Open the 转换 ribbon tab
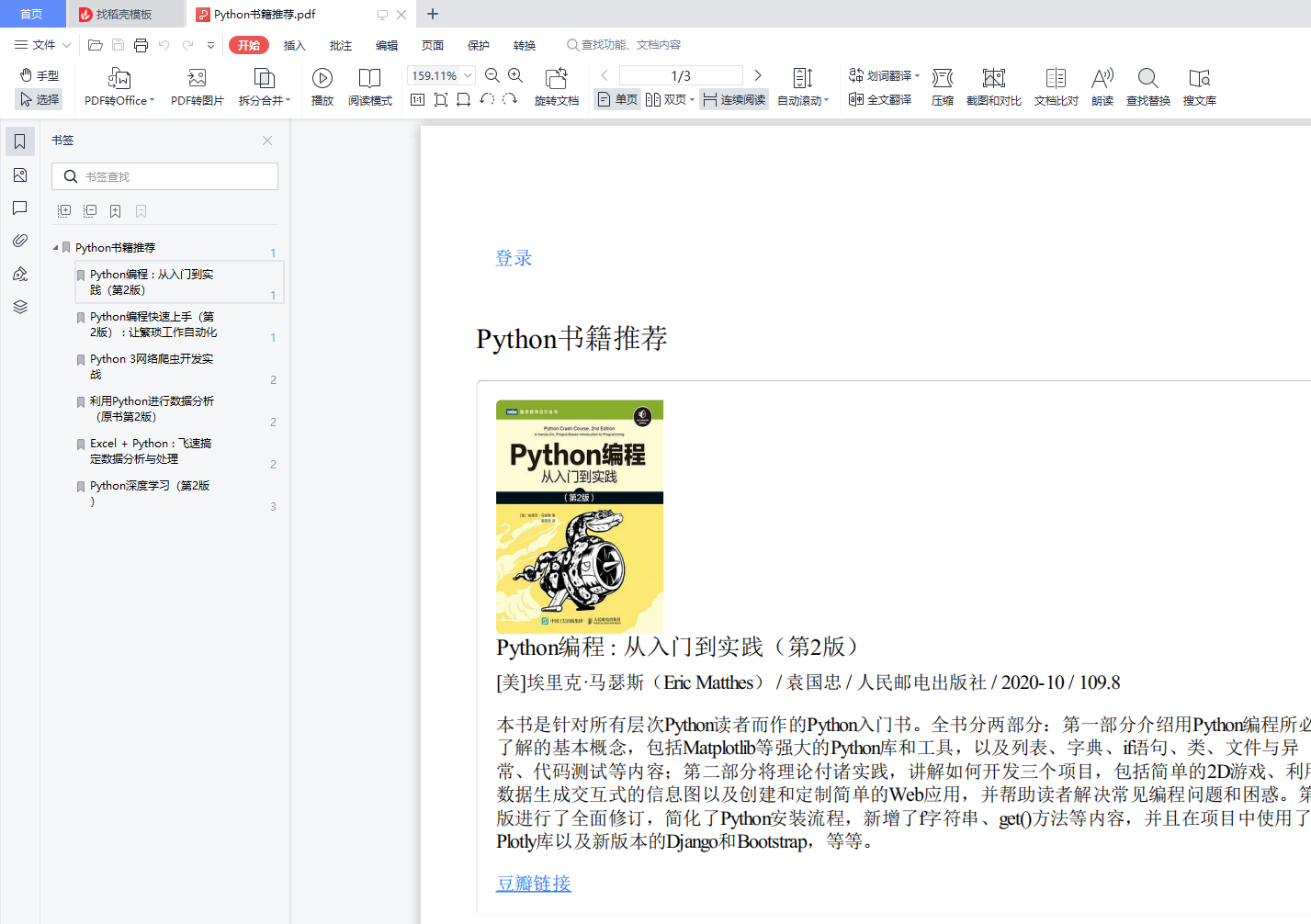The image size is (1311, 924). tap(525, 45)
